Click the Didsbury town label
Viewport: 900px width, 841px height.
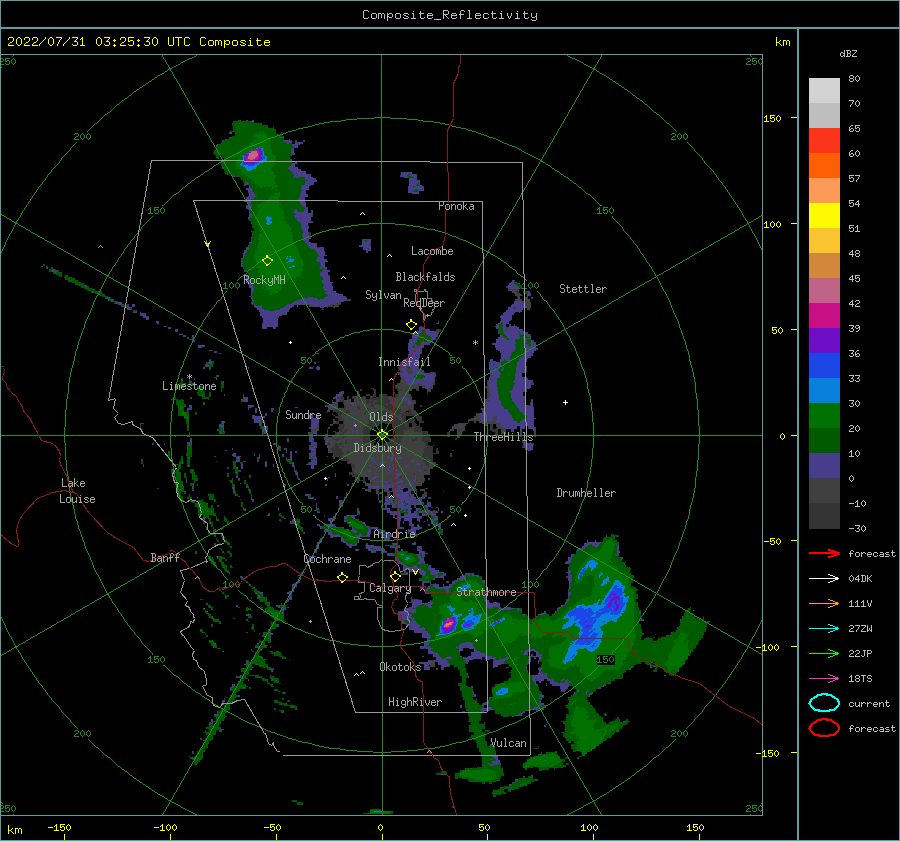(377, 448)
